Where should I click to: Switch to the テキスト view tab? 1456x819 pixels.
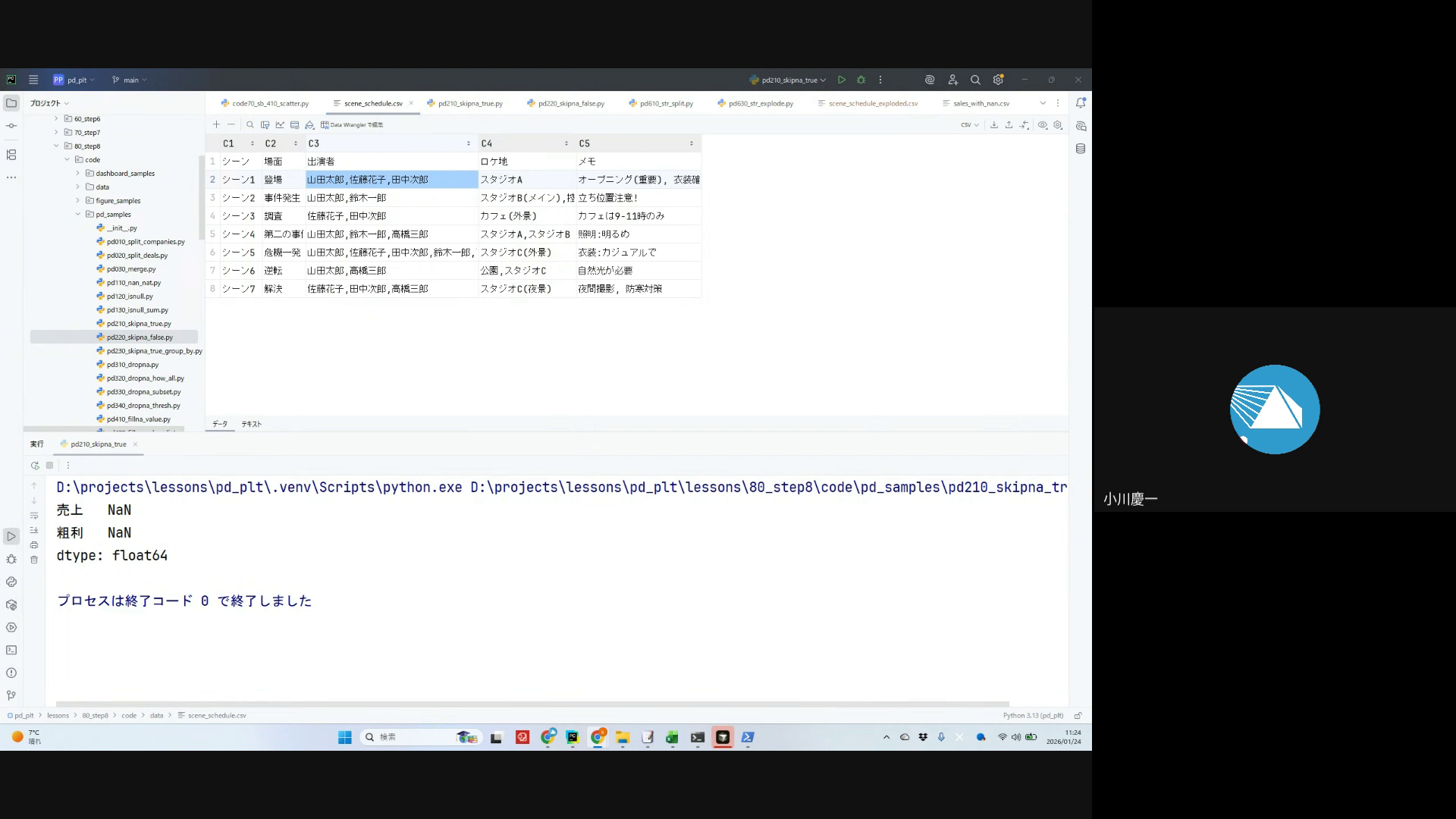click(252, 424)
